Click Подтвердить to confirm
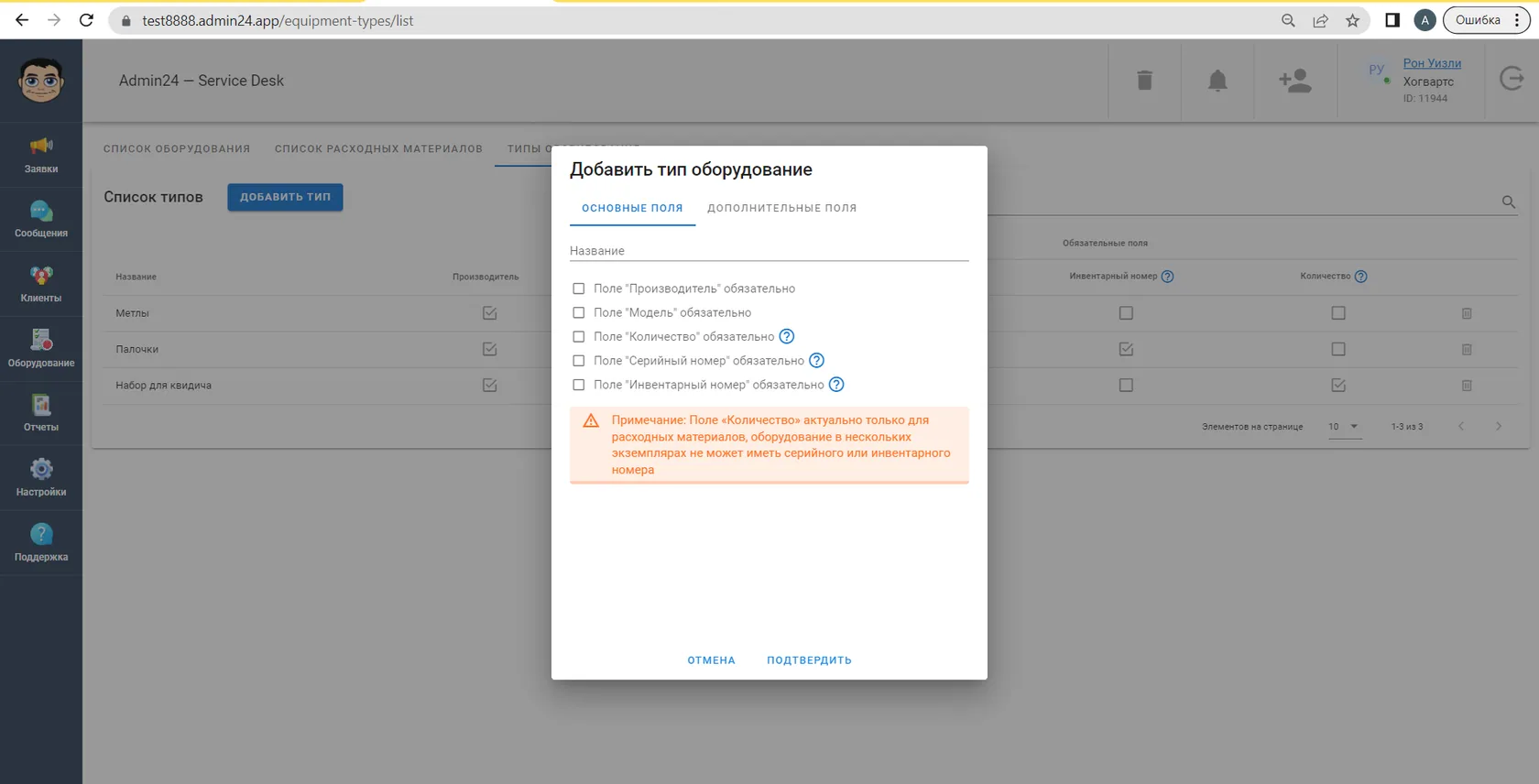Image resolution: width=1539 pixels, height=784 pixels. click(x=810, y=660)
